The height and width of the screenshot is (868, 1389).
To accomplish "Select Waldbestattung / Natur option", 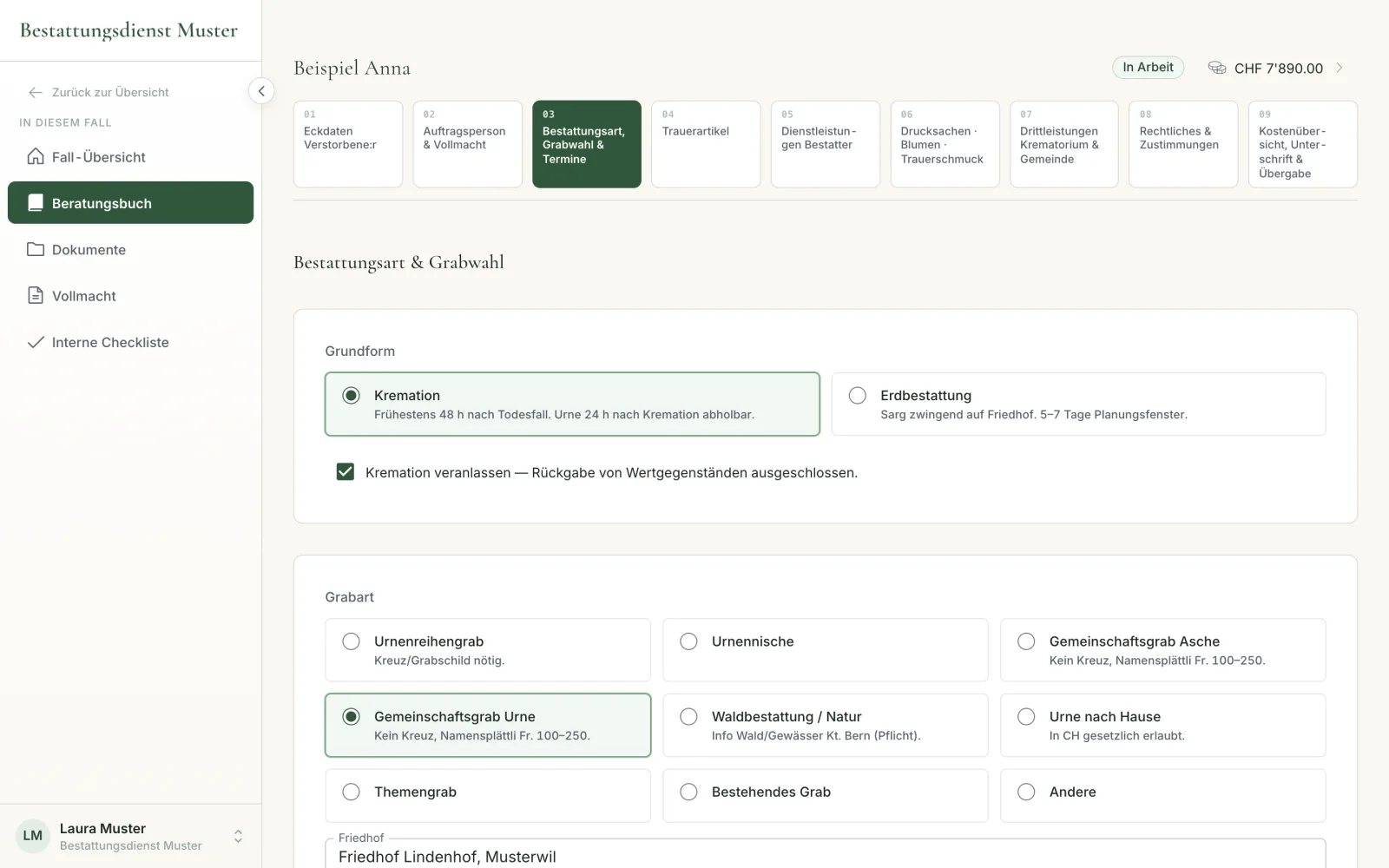I will coord(826,726).
